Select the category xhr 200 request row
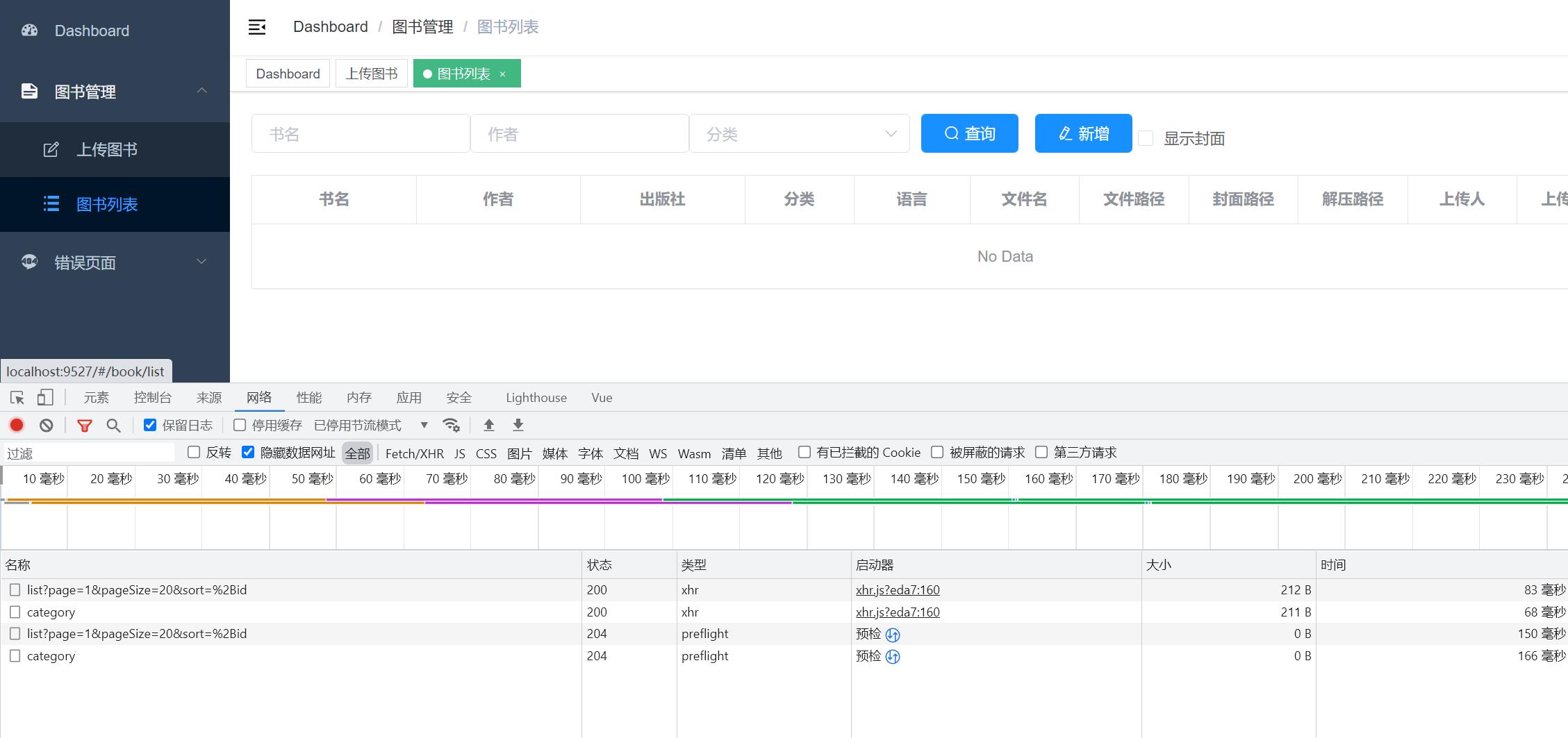This screenshot has width=1568, height=738. 784,612
